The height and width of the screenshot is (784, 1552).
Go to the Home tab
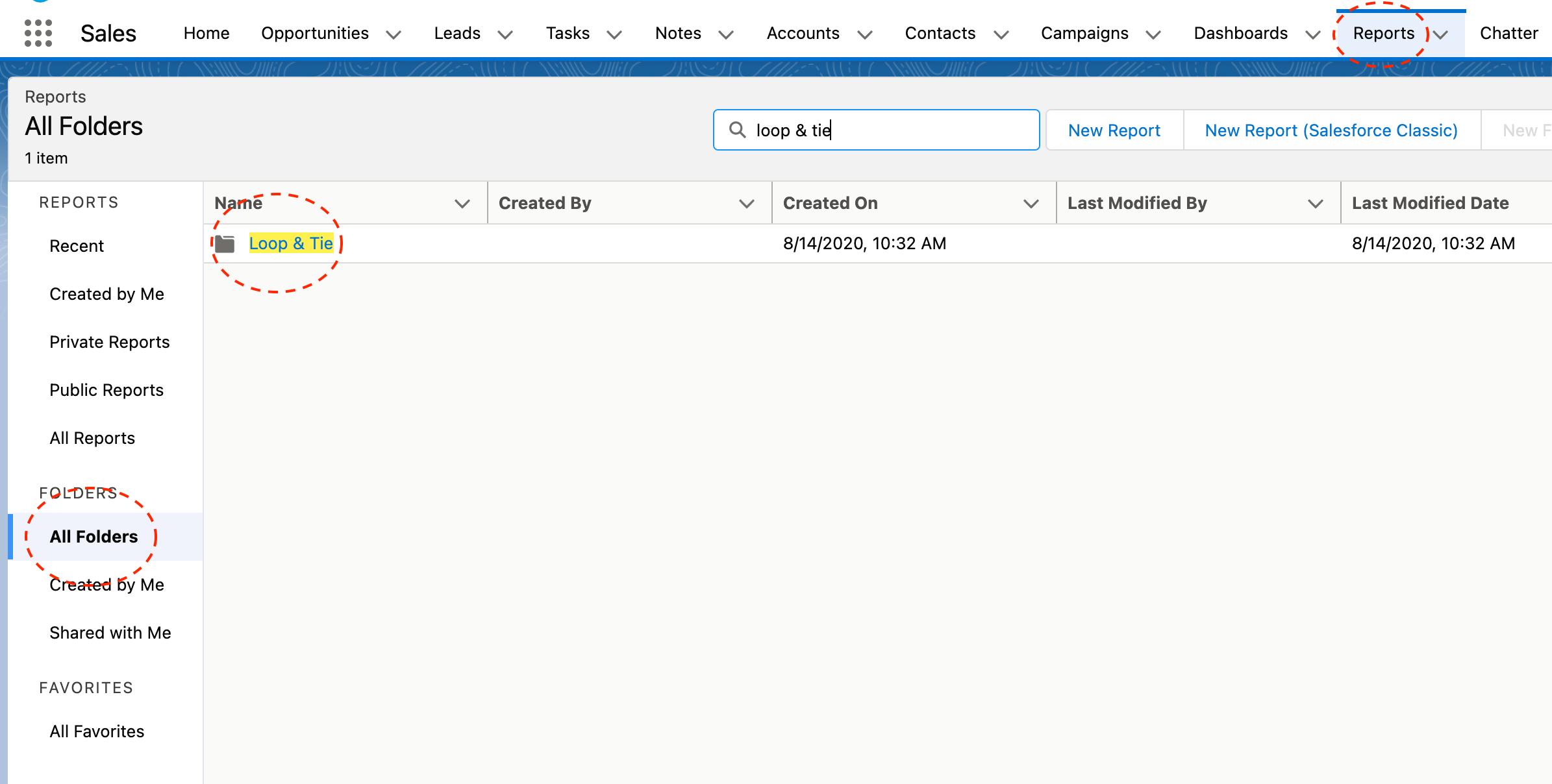click(x=207, y=33)
